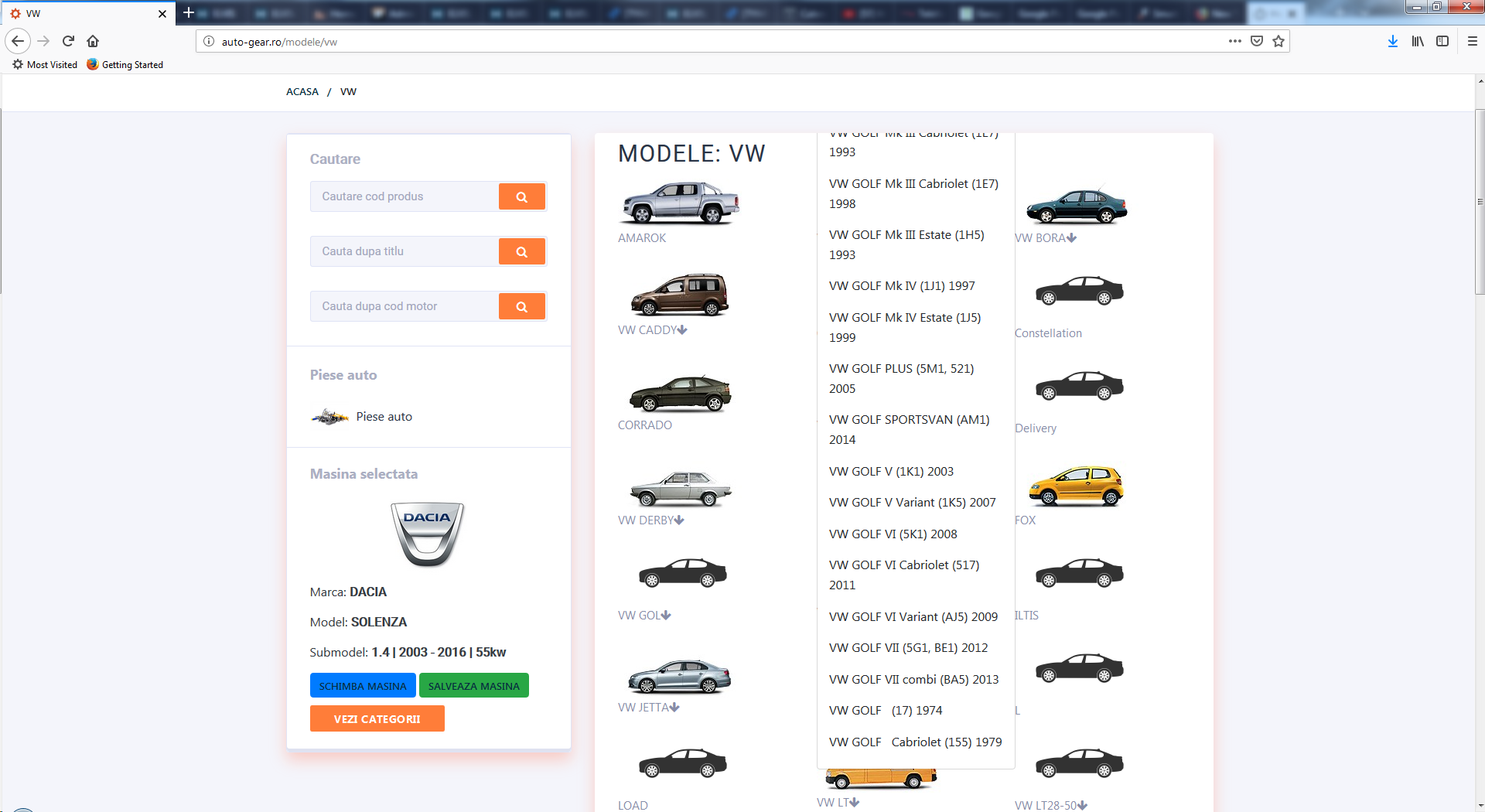Focus the Cautare cod produs field
This screenshot has height=812, width=1485.
coord(405,196)
